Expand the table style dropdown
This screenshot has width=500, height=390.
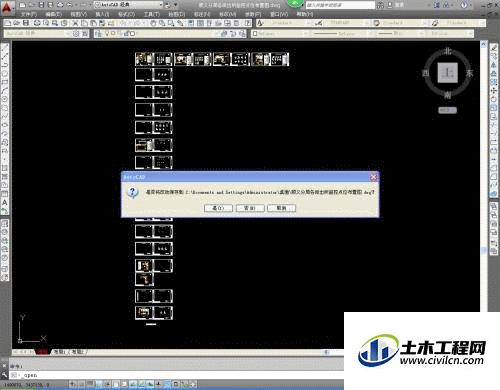coord(424,23)
